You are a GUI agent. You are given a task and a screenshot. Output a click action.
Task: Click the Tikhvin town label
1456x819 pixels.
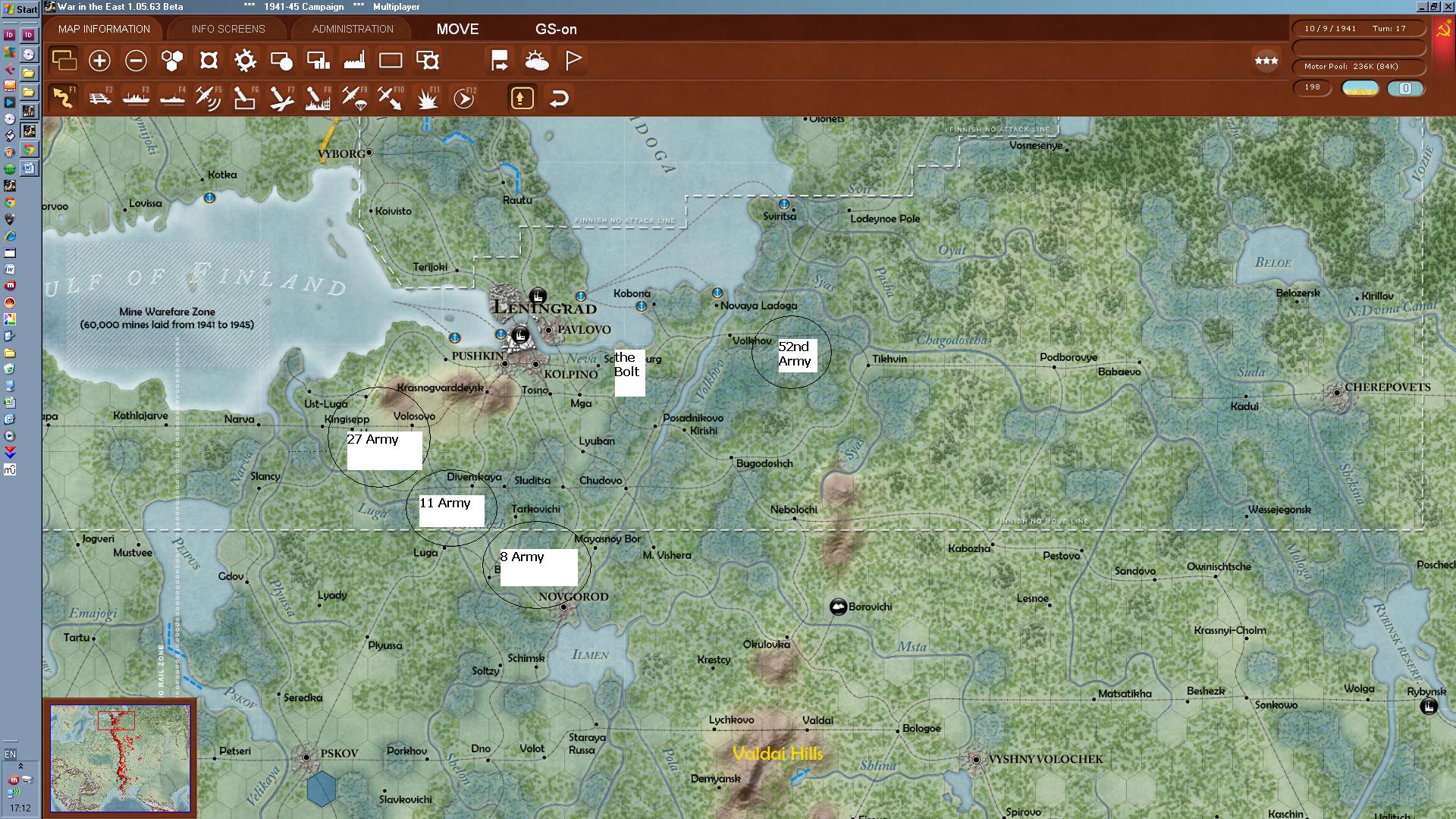pyautogui.click(x=890, y=359)
